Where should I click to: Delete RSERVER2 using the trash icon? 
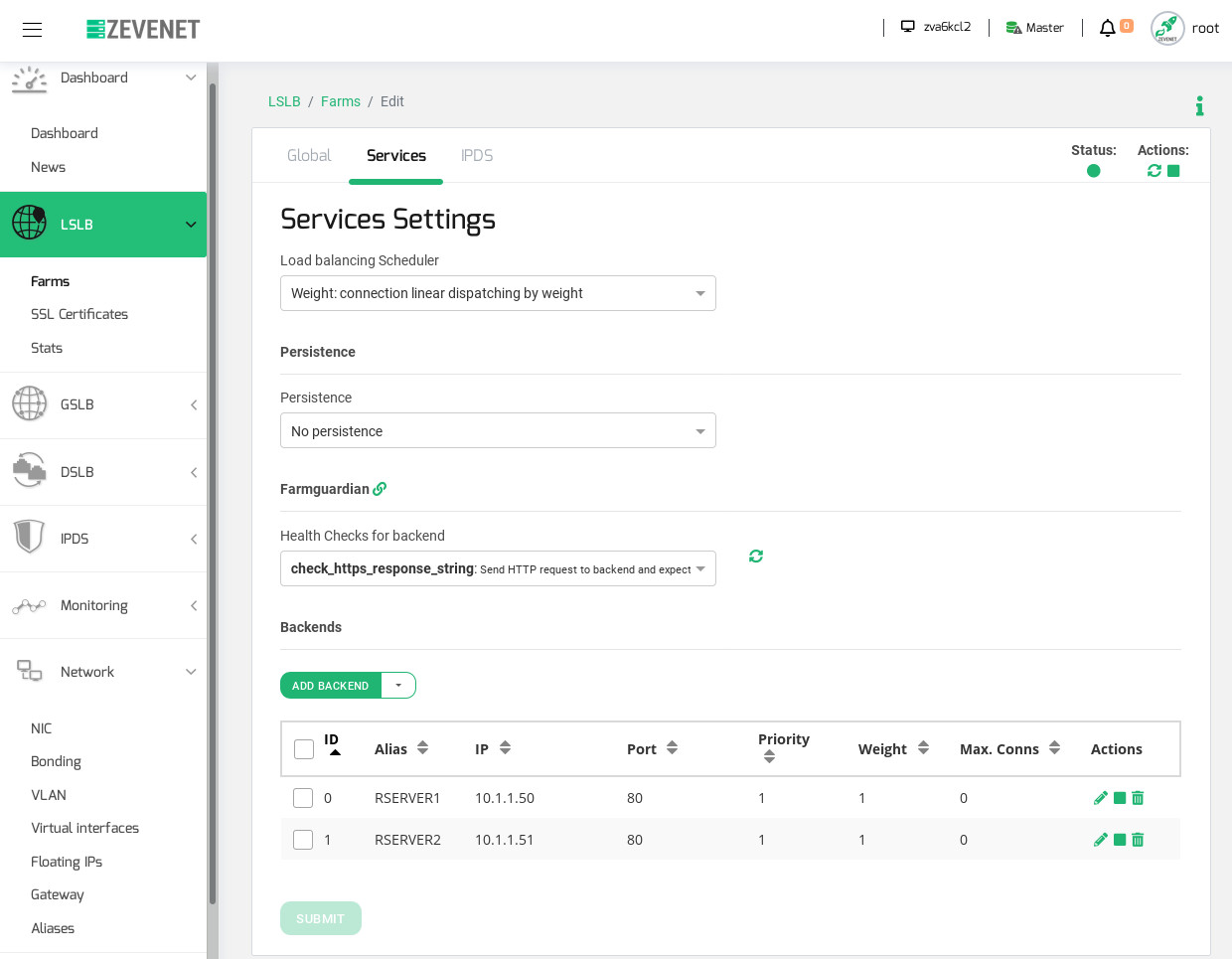(1138, 840)
